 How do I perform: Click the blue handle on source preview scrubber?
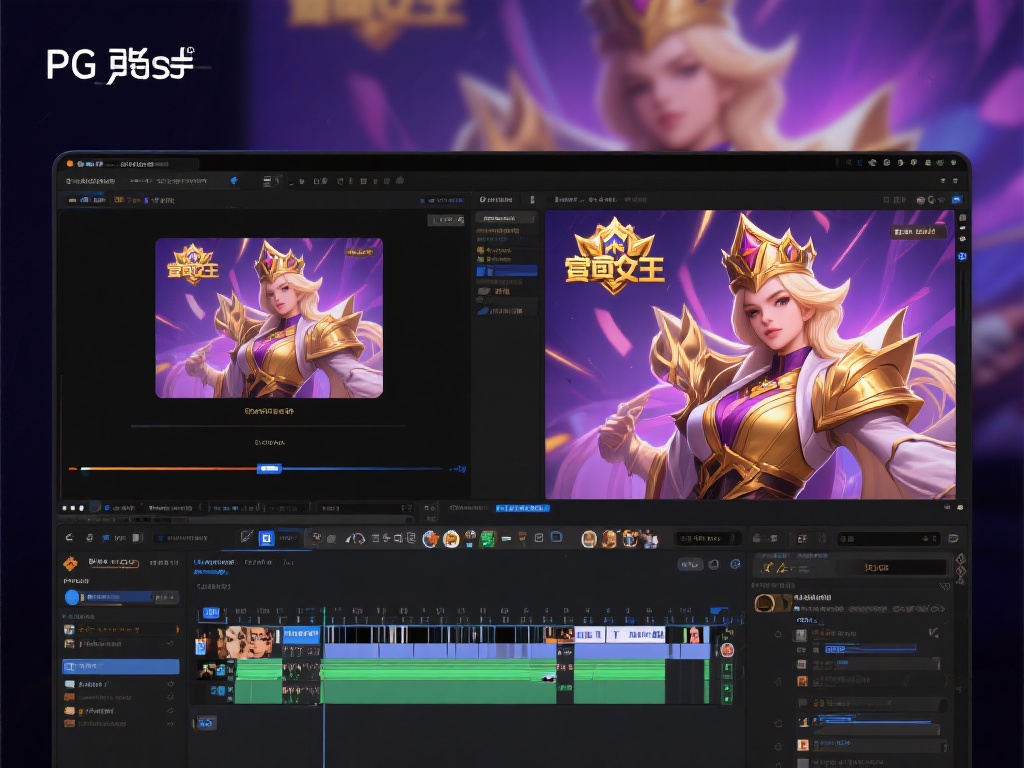[269, 468]
